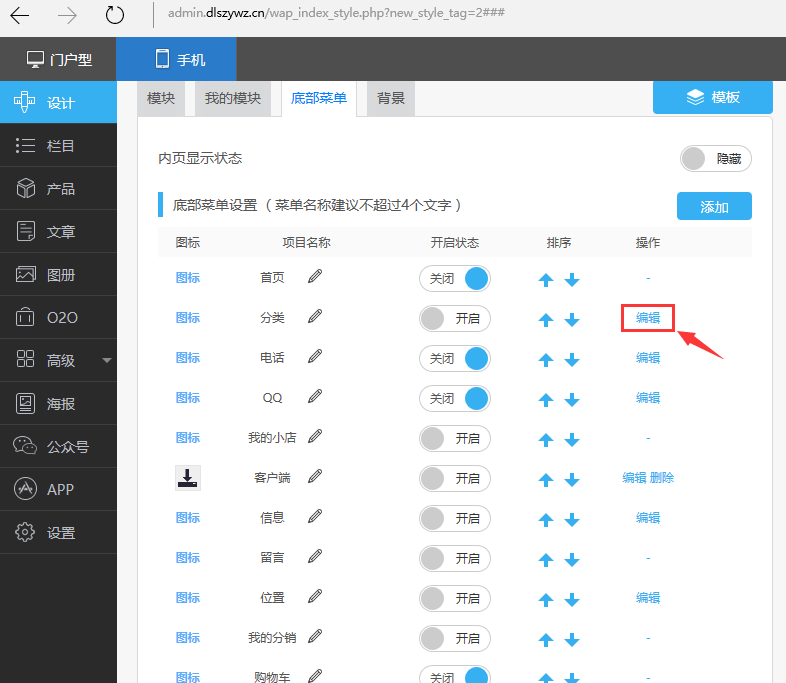The image size is (786, 683).
Task: Click 编辑 in the 信息 row
Action: pos(648,518)
